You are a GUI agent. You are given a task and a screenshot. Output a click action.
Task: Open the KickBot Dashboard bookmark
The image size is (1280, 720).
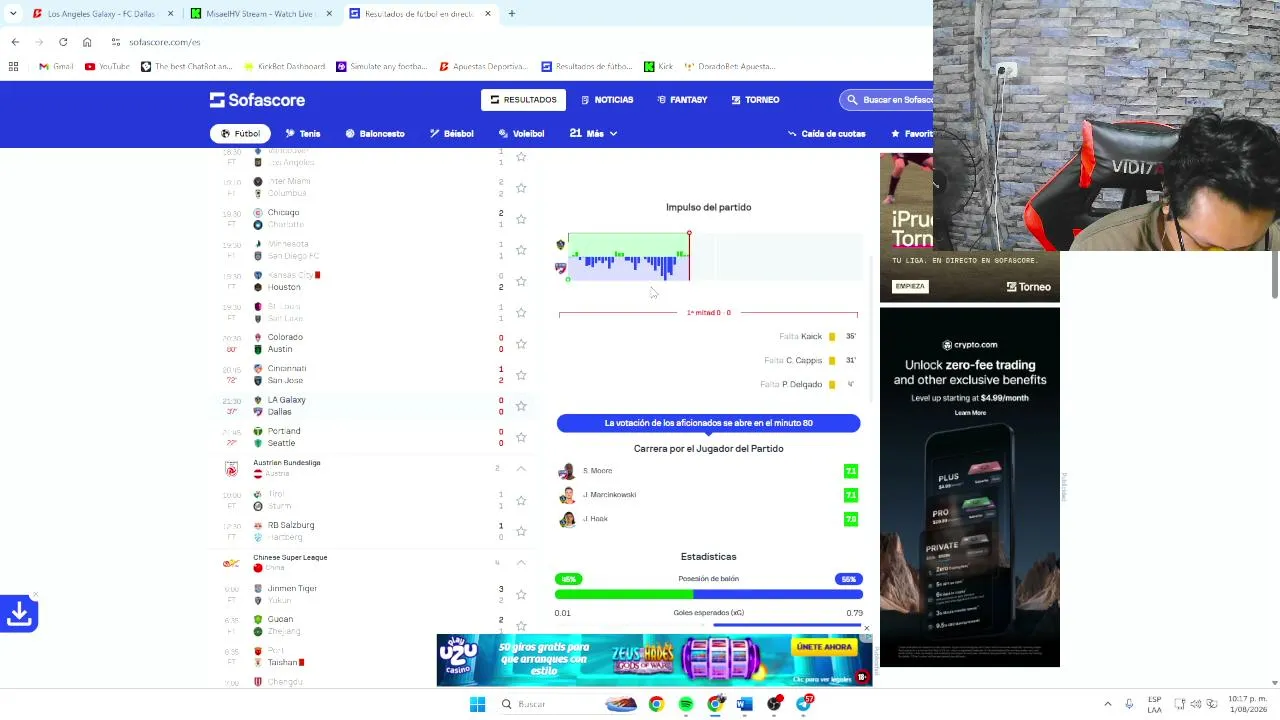coord(285,67)
